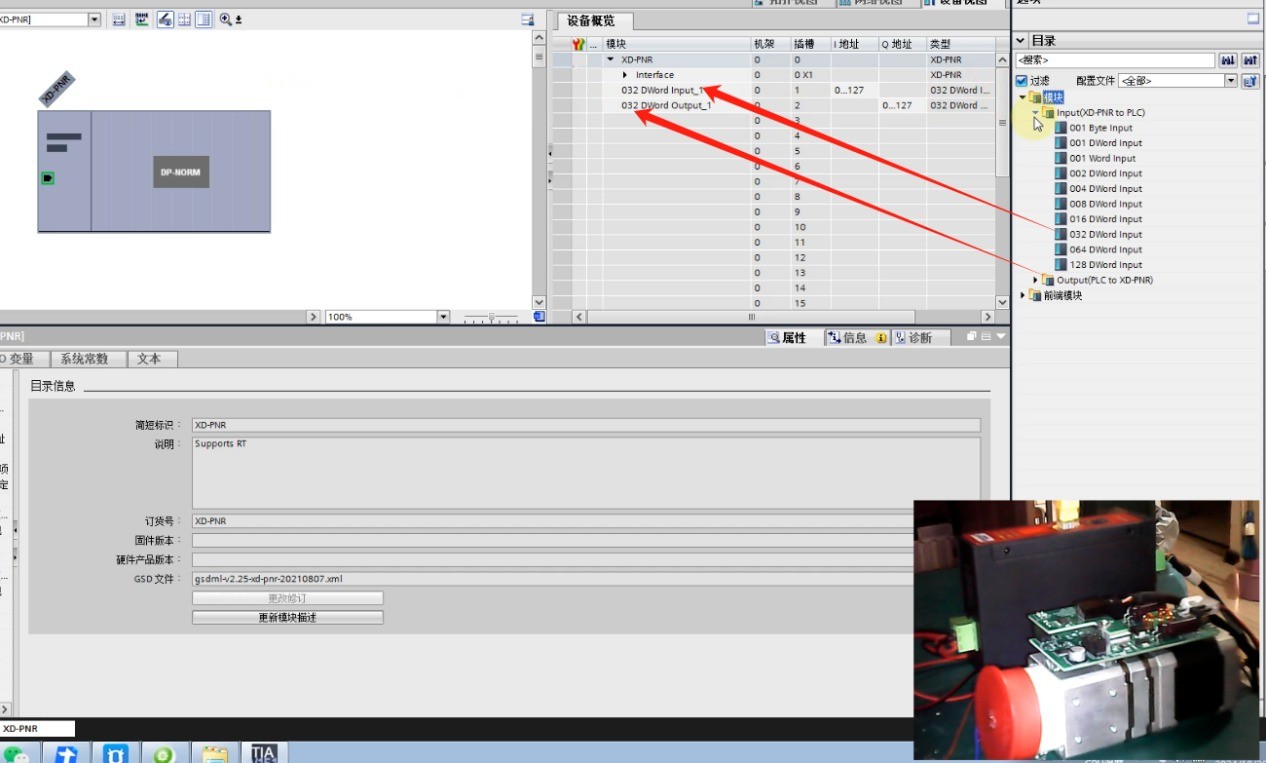Collapse the 模块 catalog folder

coord(1022,97)
